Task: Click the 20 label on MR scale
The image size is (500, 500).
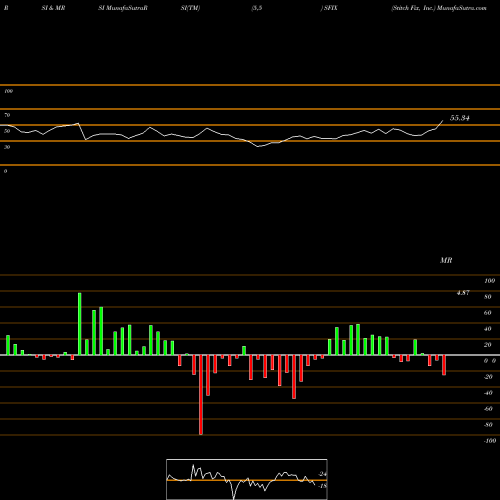Action: [488, 345]
